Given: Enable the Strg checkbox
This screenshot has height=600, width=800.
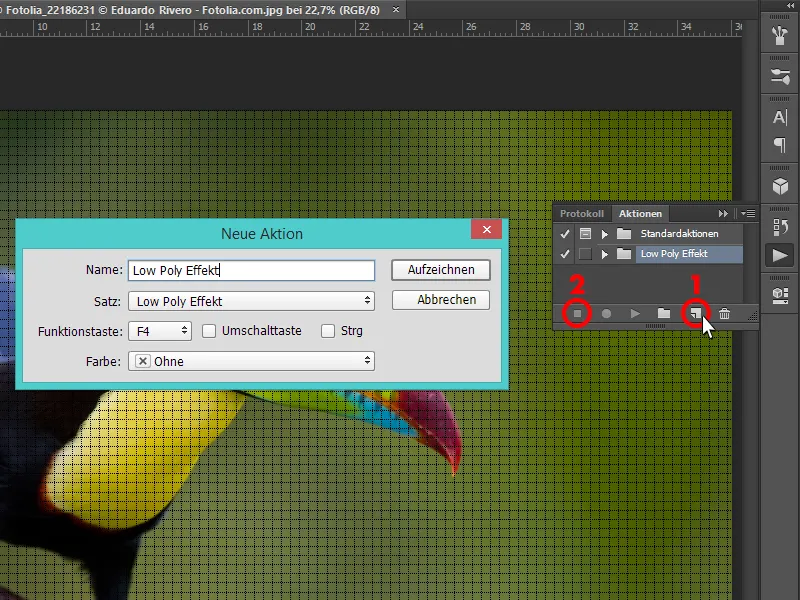Looking at the screenshot, I should (x=328, y=330).
